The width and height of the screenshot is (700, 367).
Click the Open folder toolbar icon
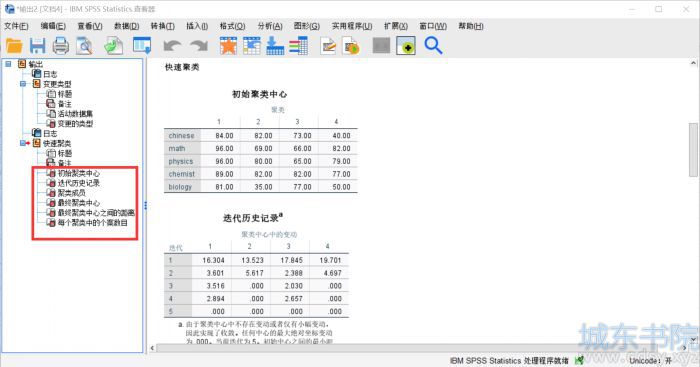[x=14, y=46]
